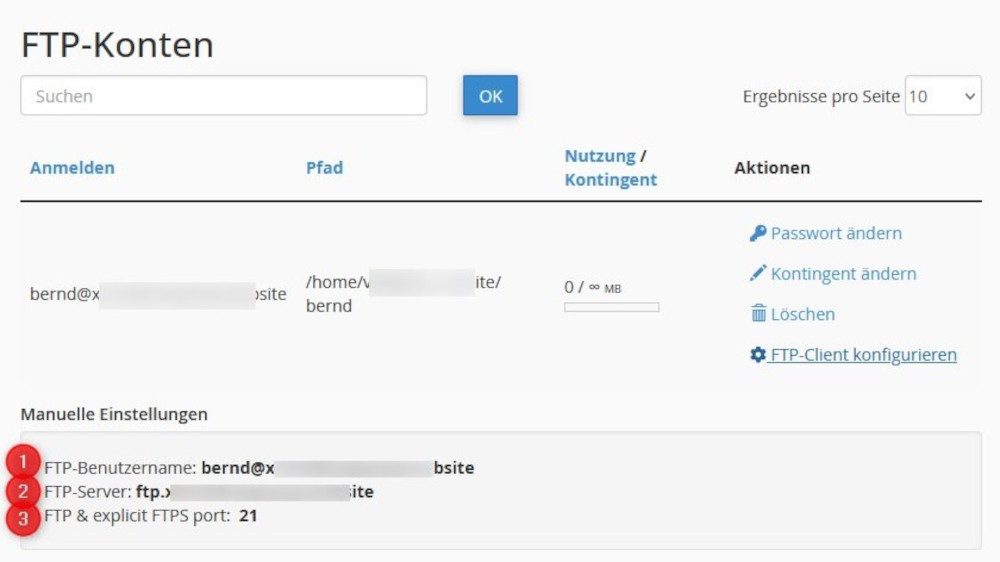Screen dimensions: 1000x562
Task: Sort the list by Pfad column
Action: 324,168
